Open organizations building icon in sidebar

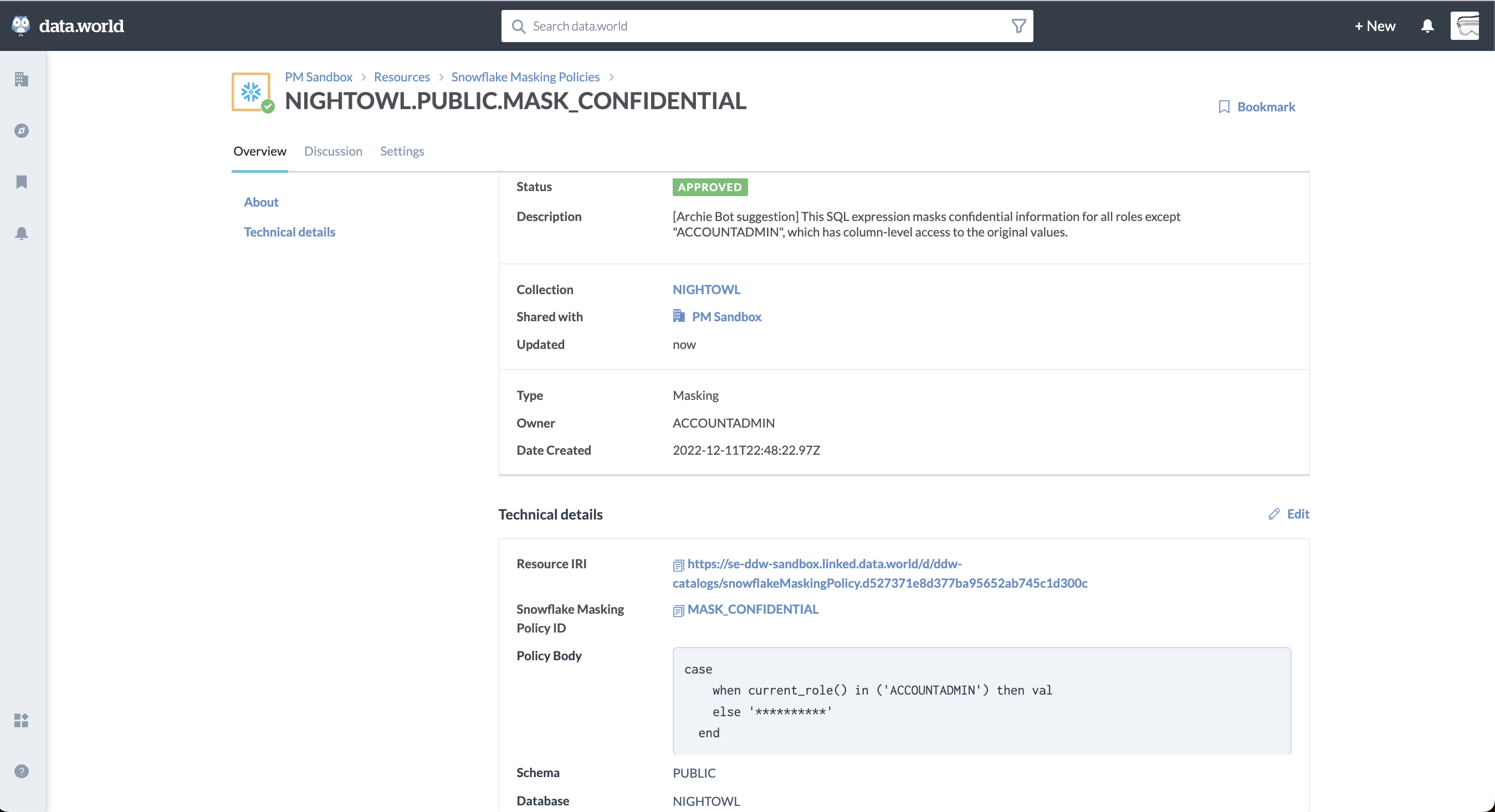22,79
